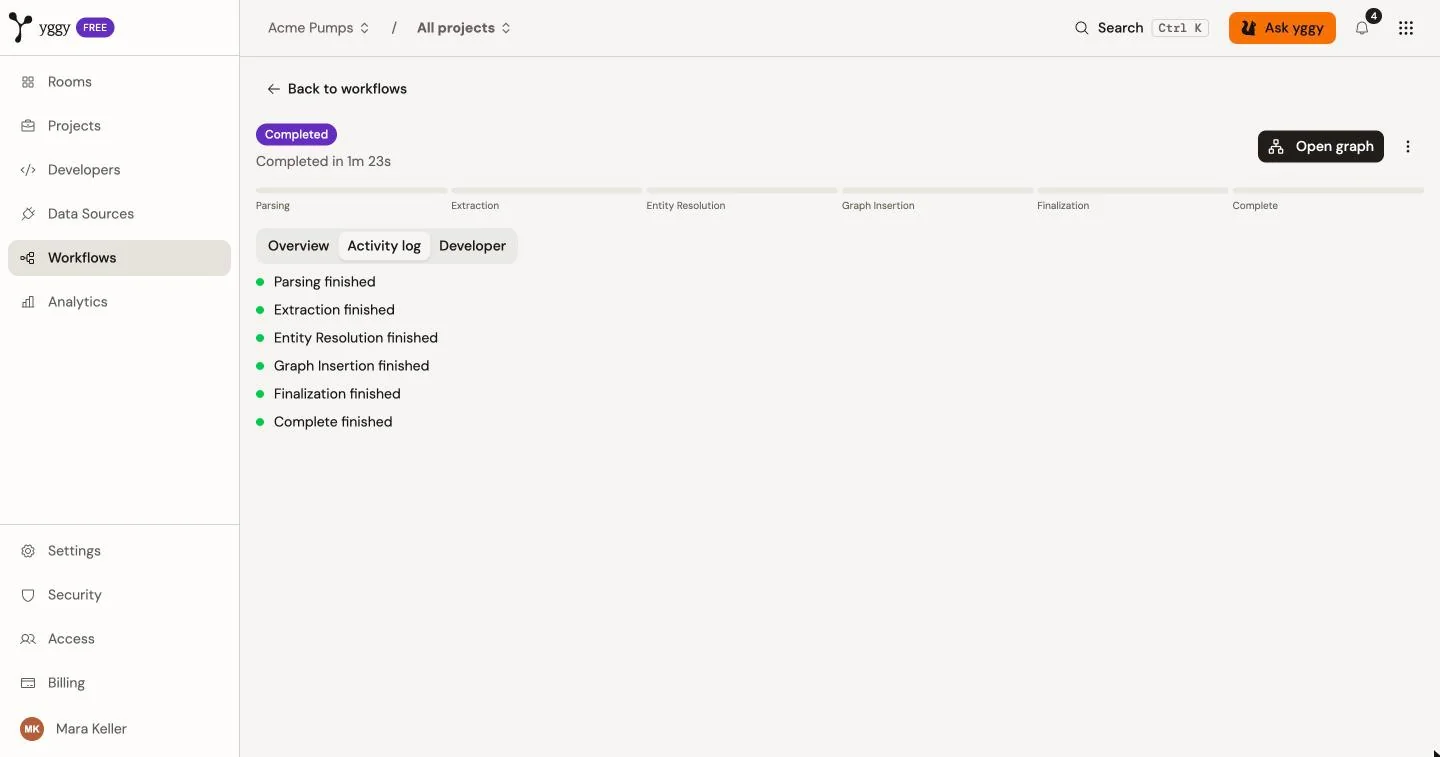The height and width of the screenshot is (757, 1440).
Task: Select the Activity log tab
Action: (384, 246)
